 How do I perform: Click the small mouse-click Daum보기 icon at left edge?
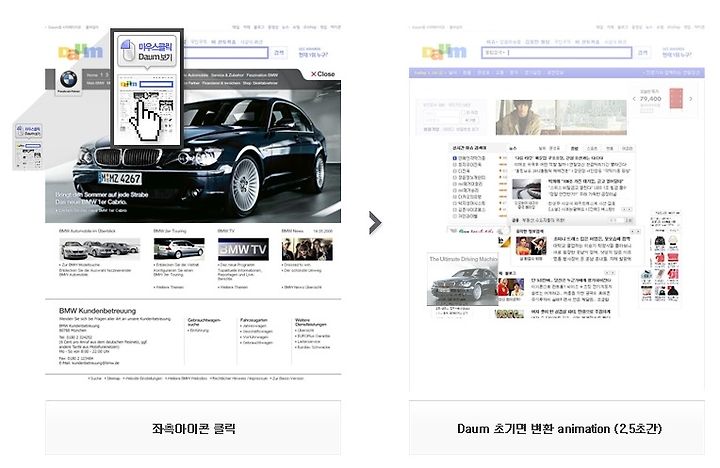point(29,131)
